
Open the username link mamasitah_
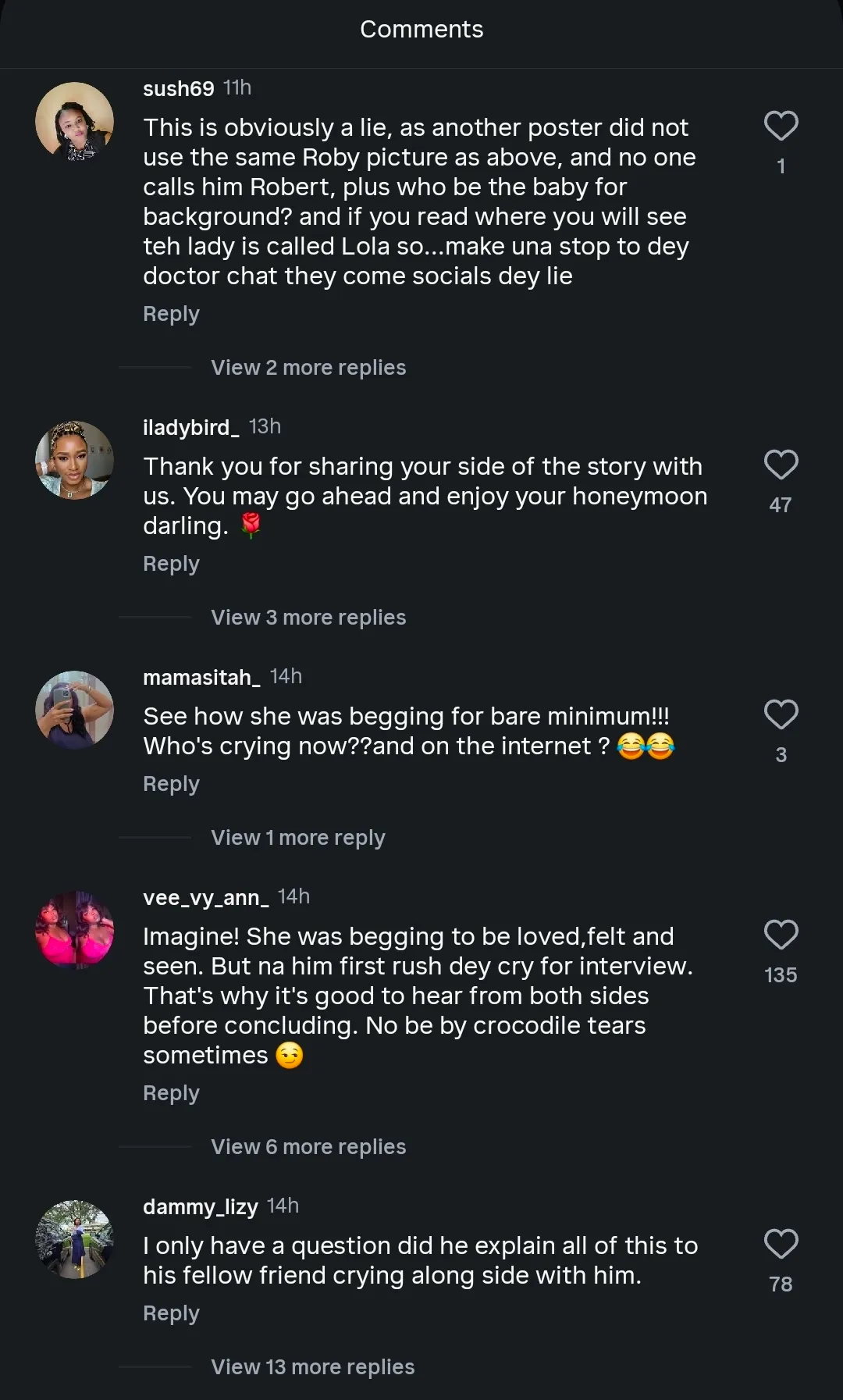[x=201, y=677]
